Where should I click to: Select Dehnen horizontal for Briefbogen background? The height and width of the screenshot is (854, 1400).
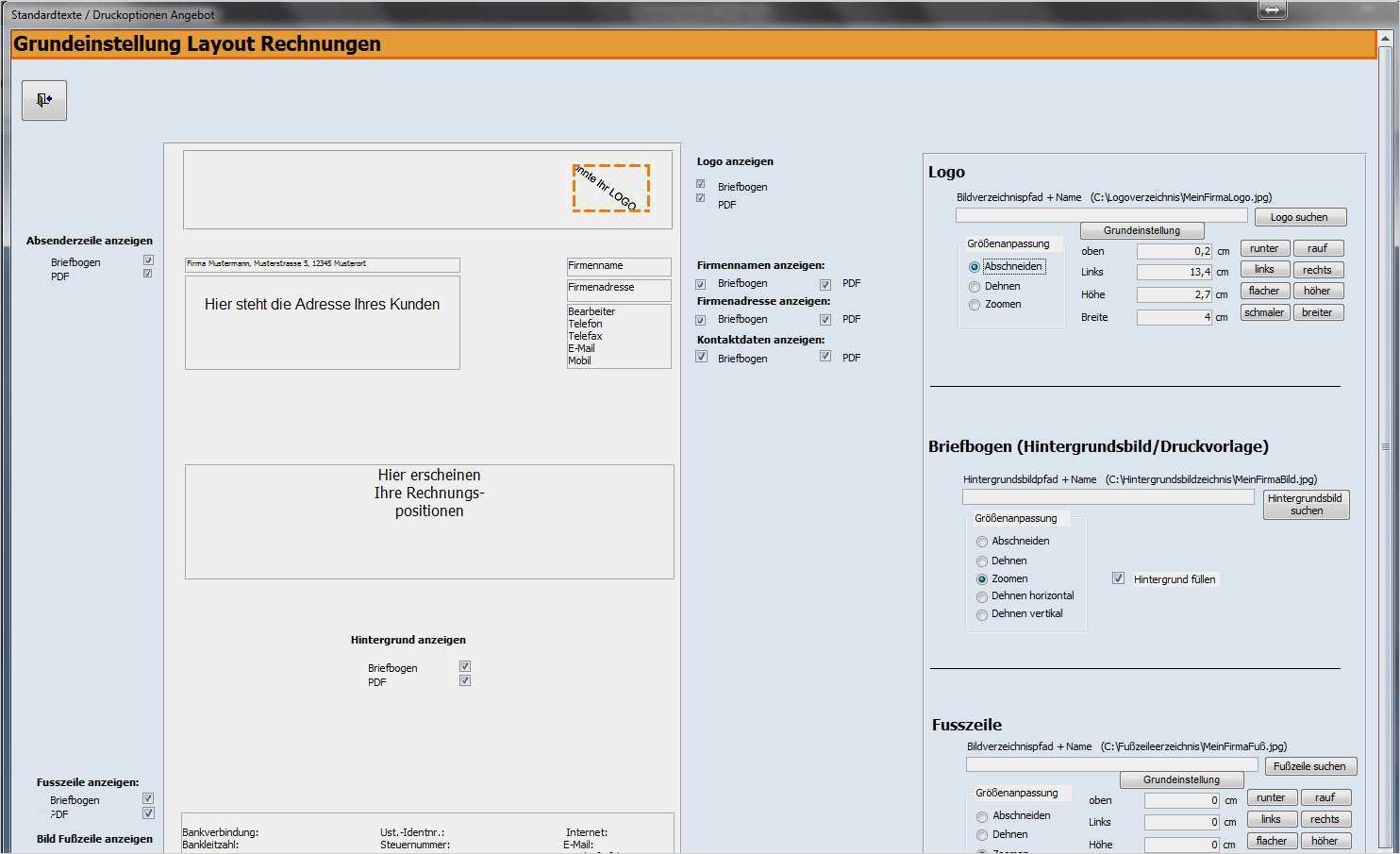coord(982,596)
